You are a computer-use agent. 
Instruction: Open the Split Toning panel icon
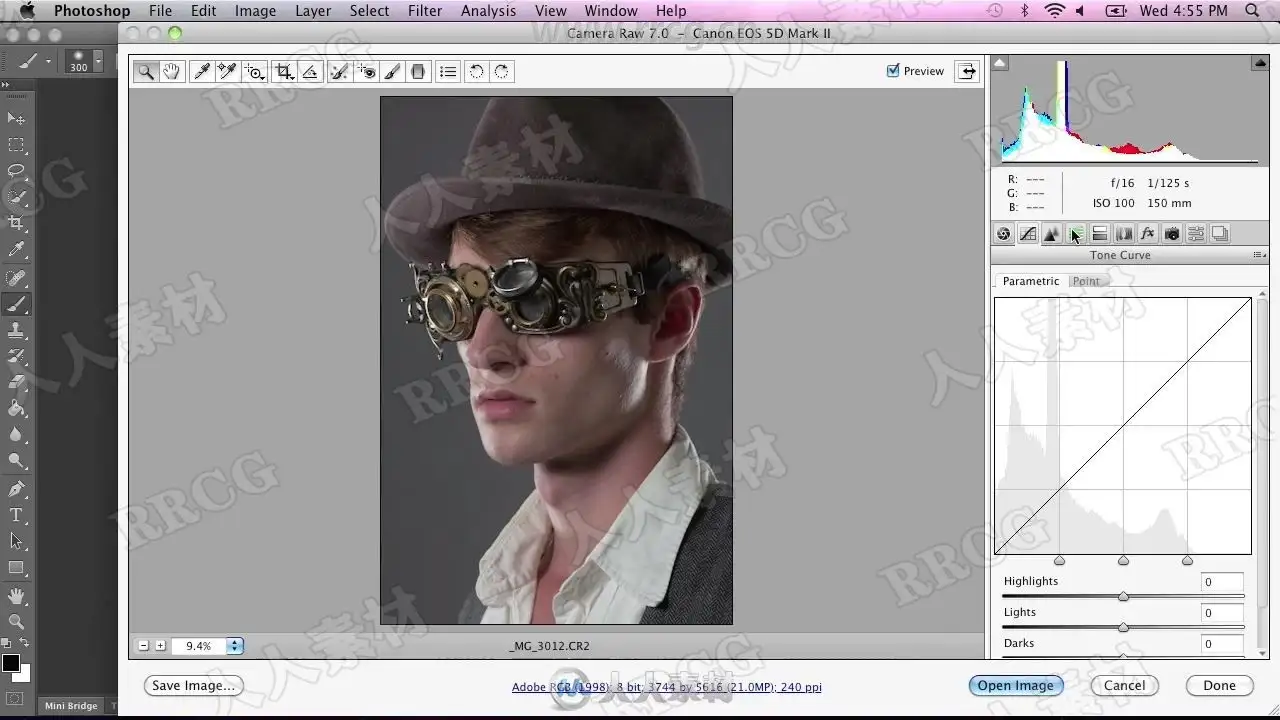pyautogui.click(x=1099, y=234)
